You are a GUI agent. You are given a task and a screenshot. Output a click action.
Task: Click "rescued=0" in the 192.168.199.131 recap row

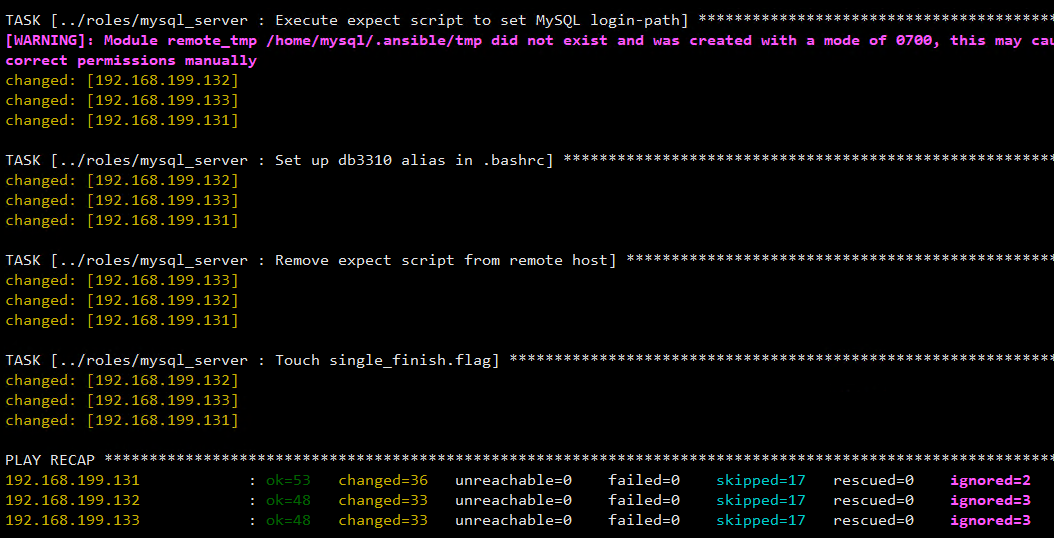(873, 480)
